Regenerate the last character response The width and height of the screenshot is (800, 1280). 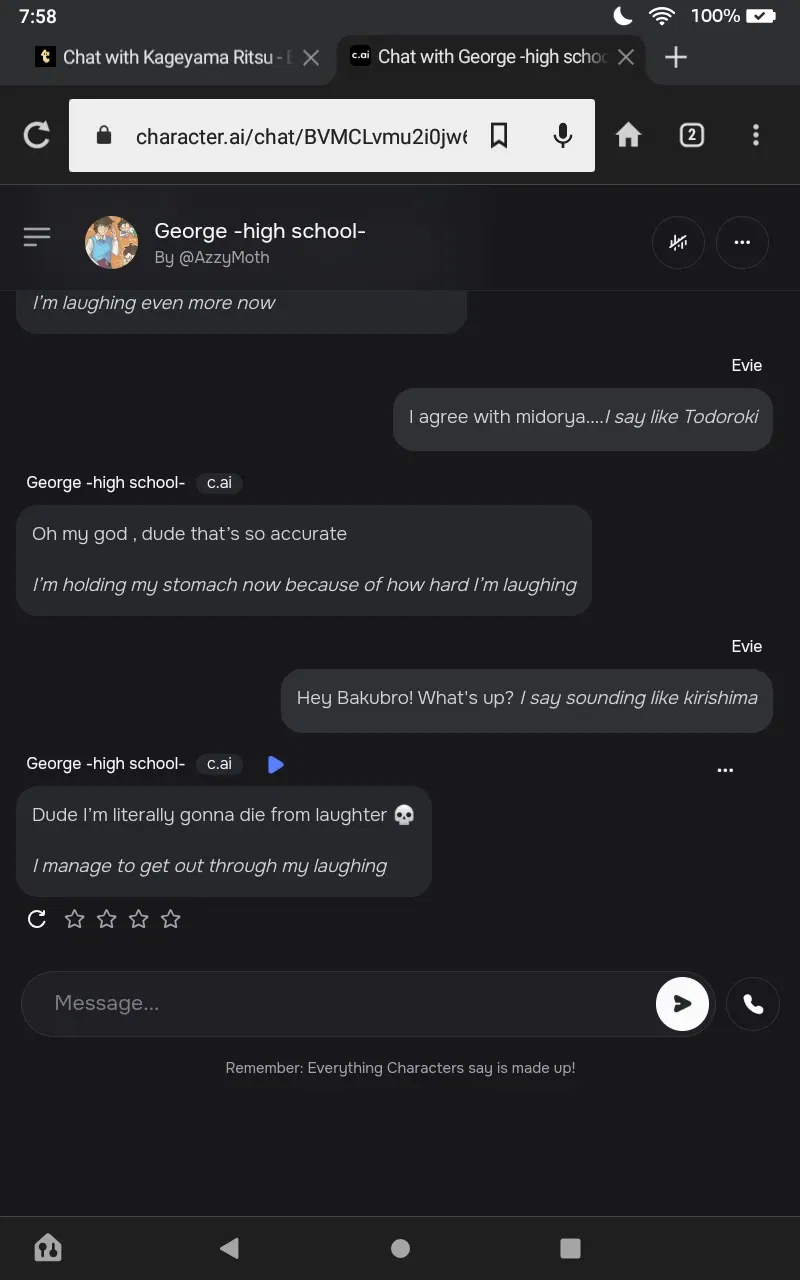point(37,919)
